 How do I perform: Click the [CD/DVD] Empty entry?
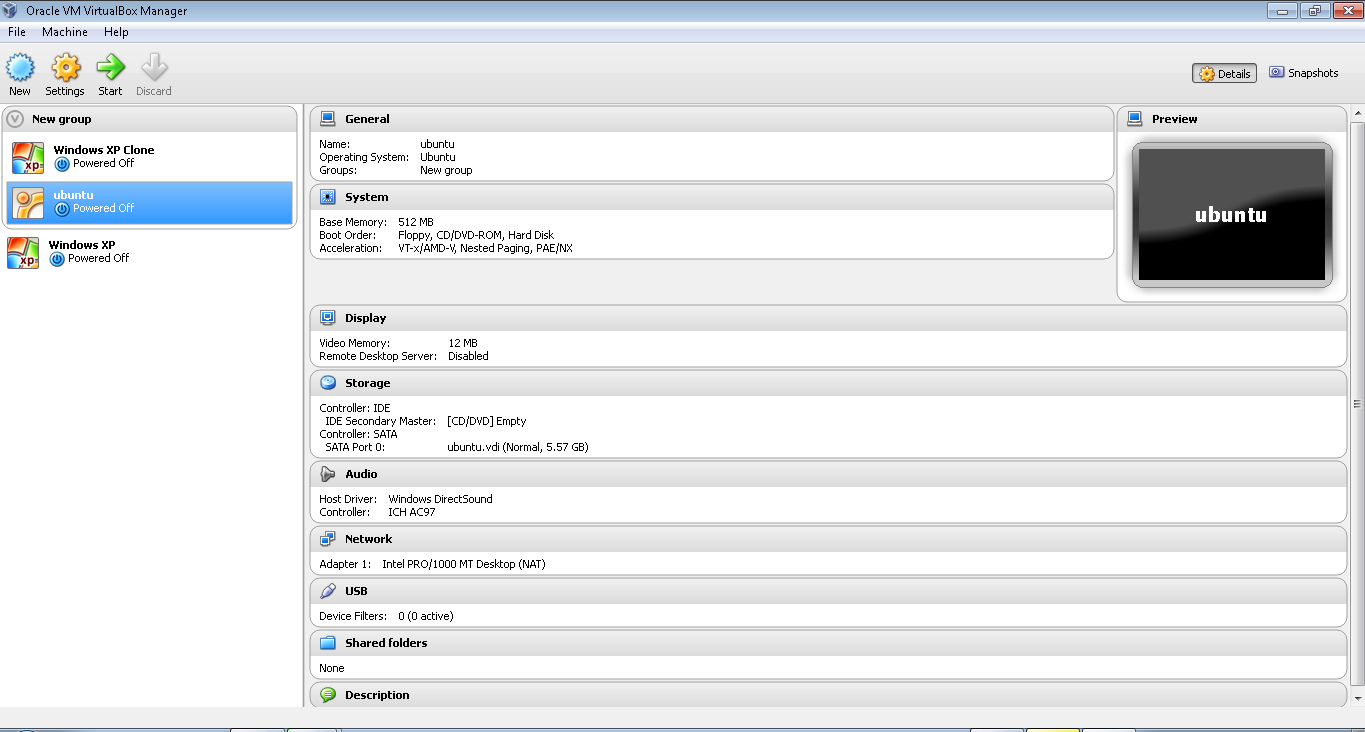click(487, 421)
